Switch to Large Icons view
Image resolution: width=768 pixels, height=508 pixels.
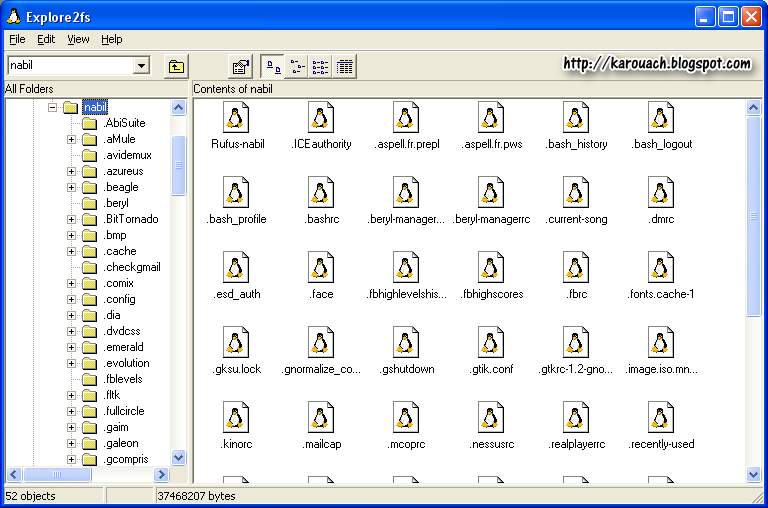coord(272,66)
